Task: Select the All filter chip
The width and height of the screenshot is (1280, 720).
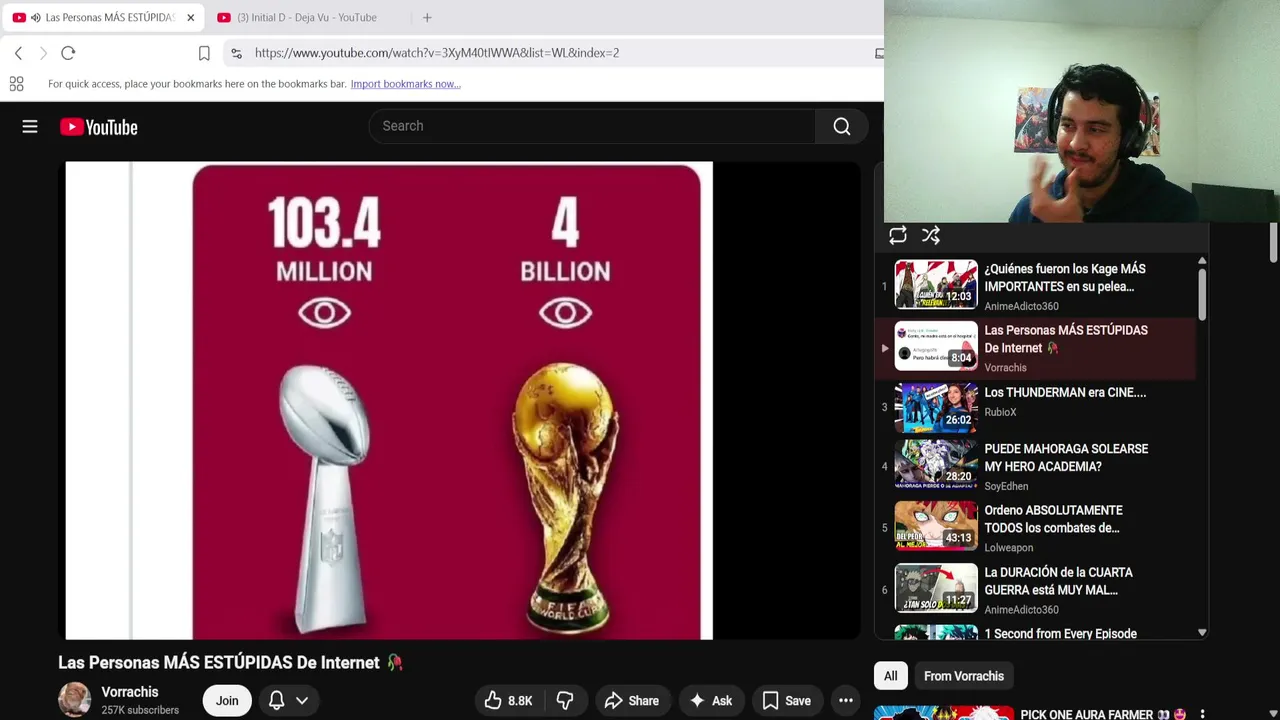Action: tap(890, 676)
